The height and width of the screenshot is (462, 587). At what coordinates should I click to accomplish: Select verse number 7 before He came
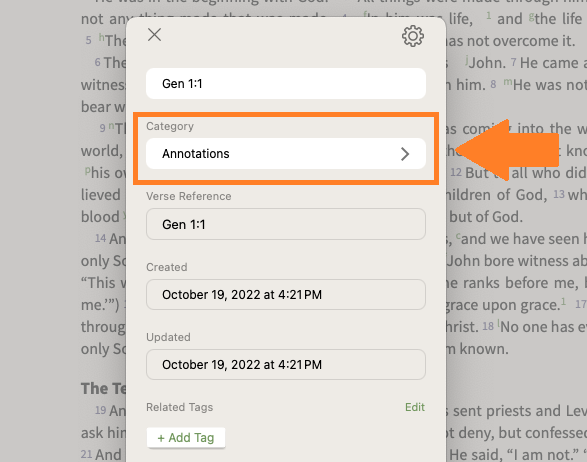click(x=514, y=62)
